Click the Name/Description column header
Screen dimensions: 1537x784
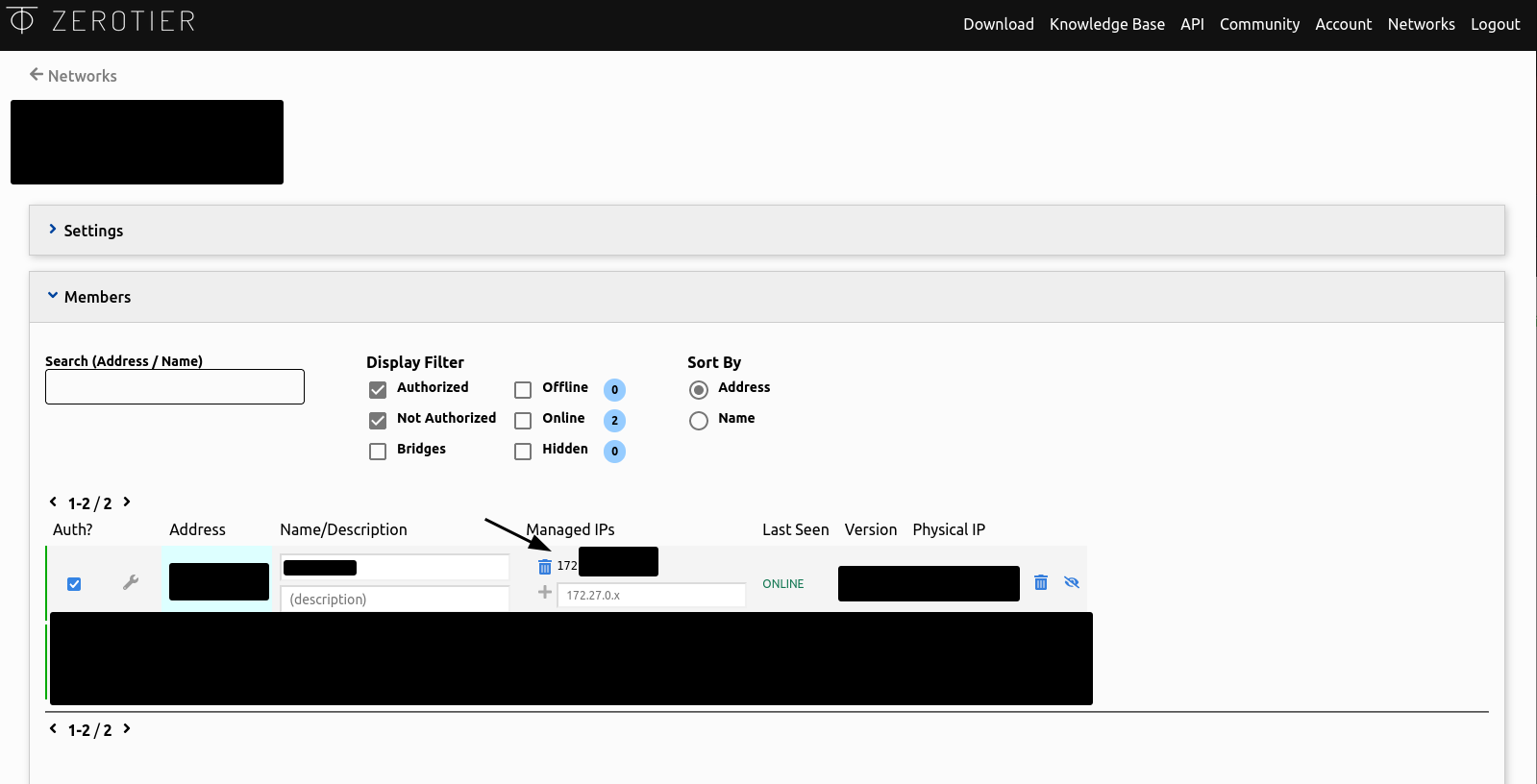(x=343, y=529)
